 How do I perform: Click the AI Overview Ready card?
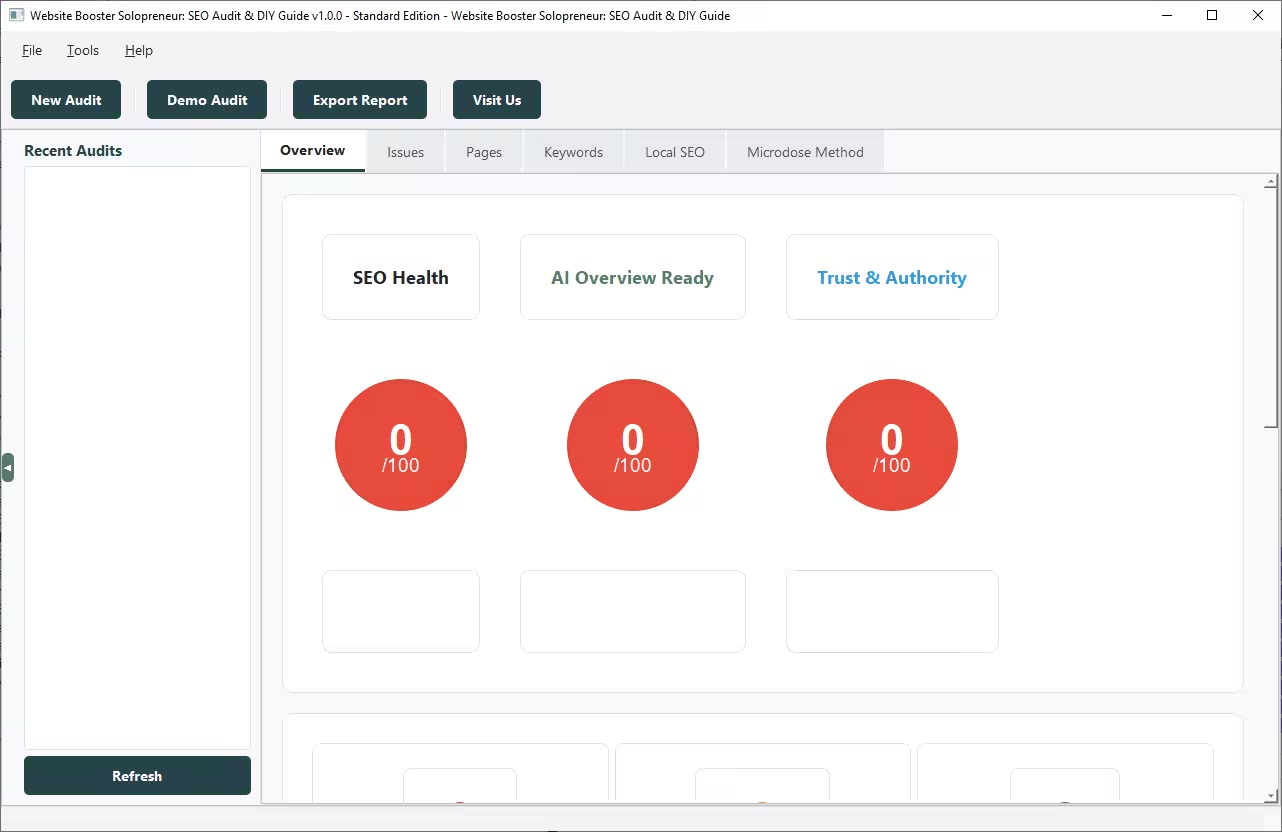(x=632, y=278)
